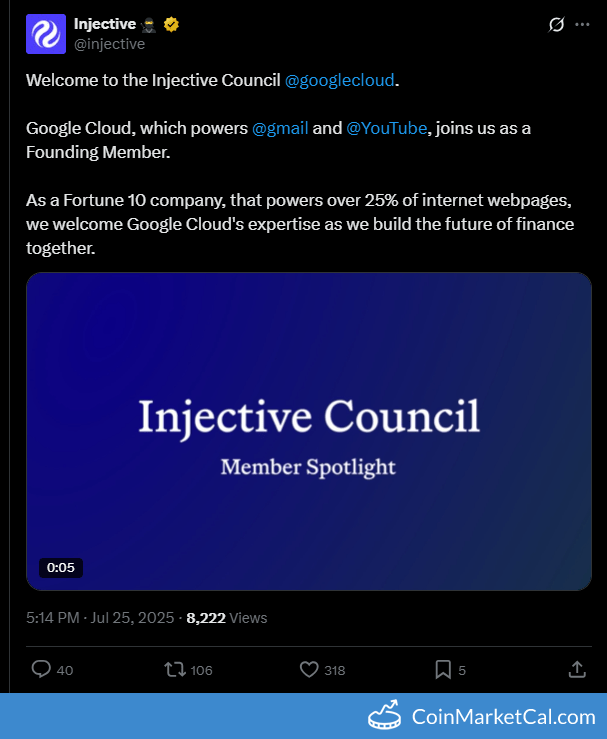
Task: Click the 8,222 Views count
Action: [227, 618]
